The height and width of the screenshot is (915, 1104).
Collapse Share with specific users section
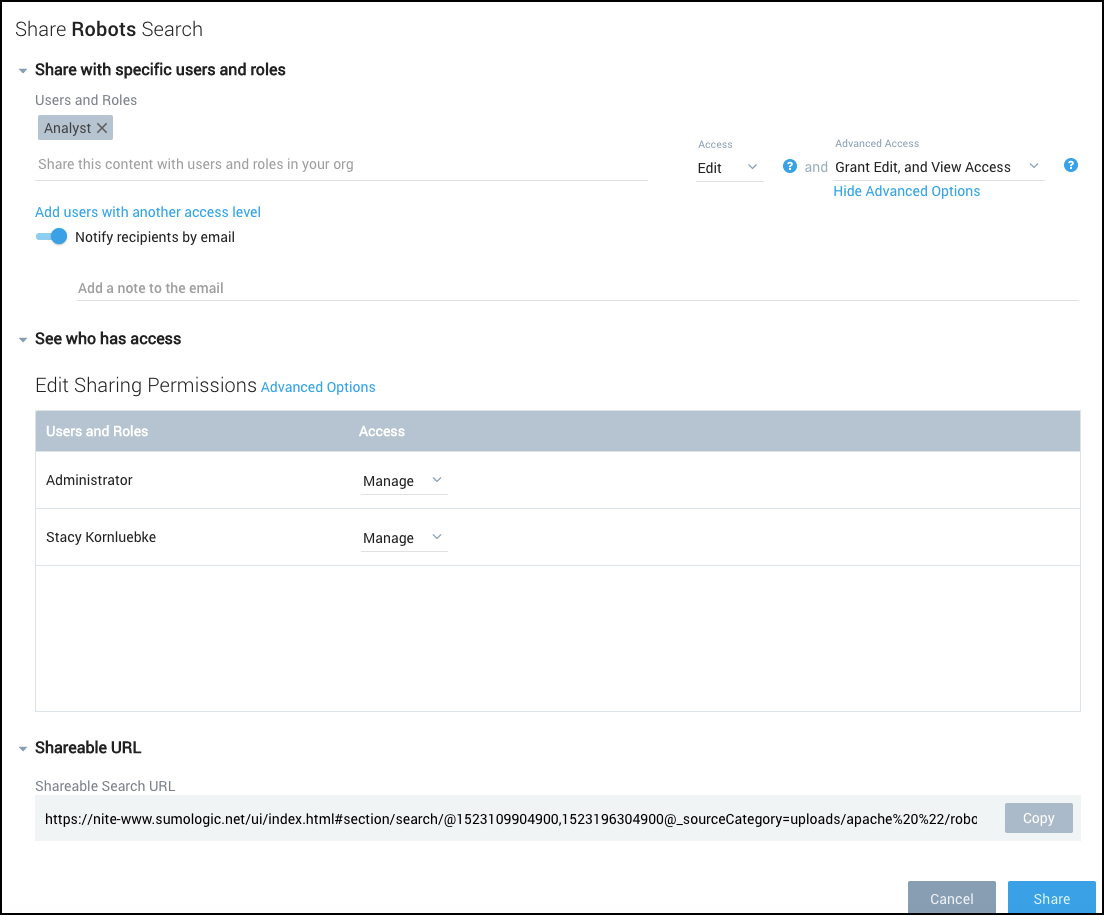23,70
